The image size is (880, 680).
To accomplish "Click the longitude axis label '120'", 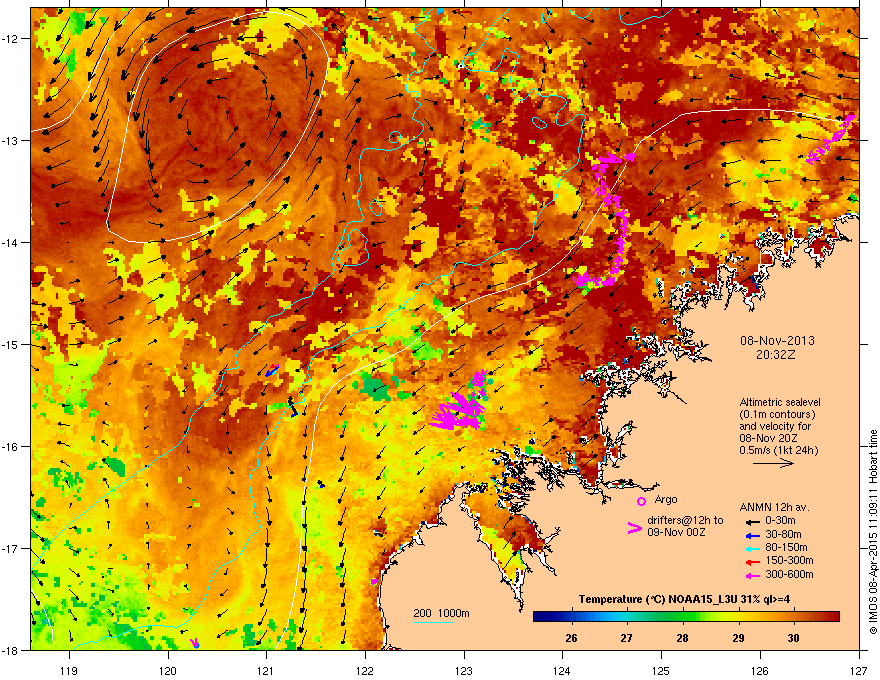I will 168,670.
